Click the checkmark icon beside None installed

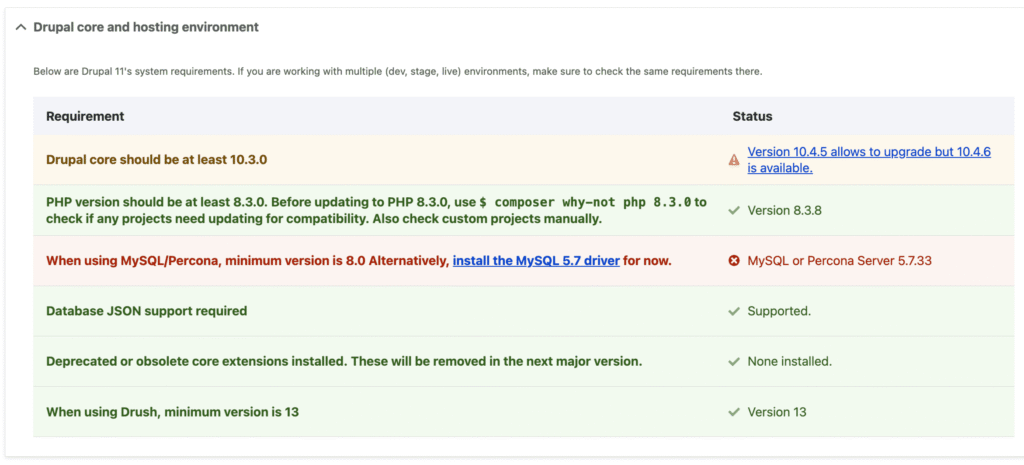pyautogui.click(x=734, y=361)
